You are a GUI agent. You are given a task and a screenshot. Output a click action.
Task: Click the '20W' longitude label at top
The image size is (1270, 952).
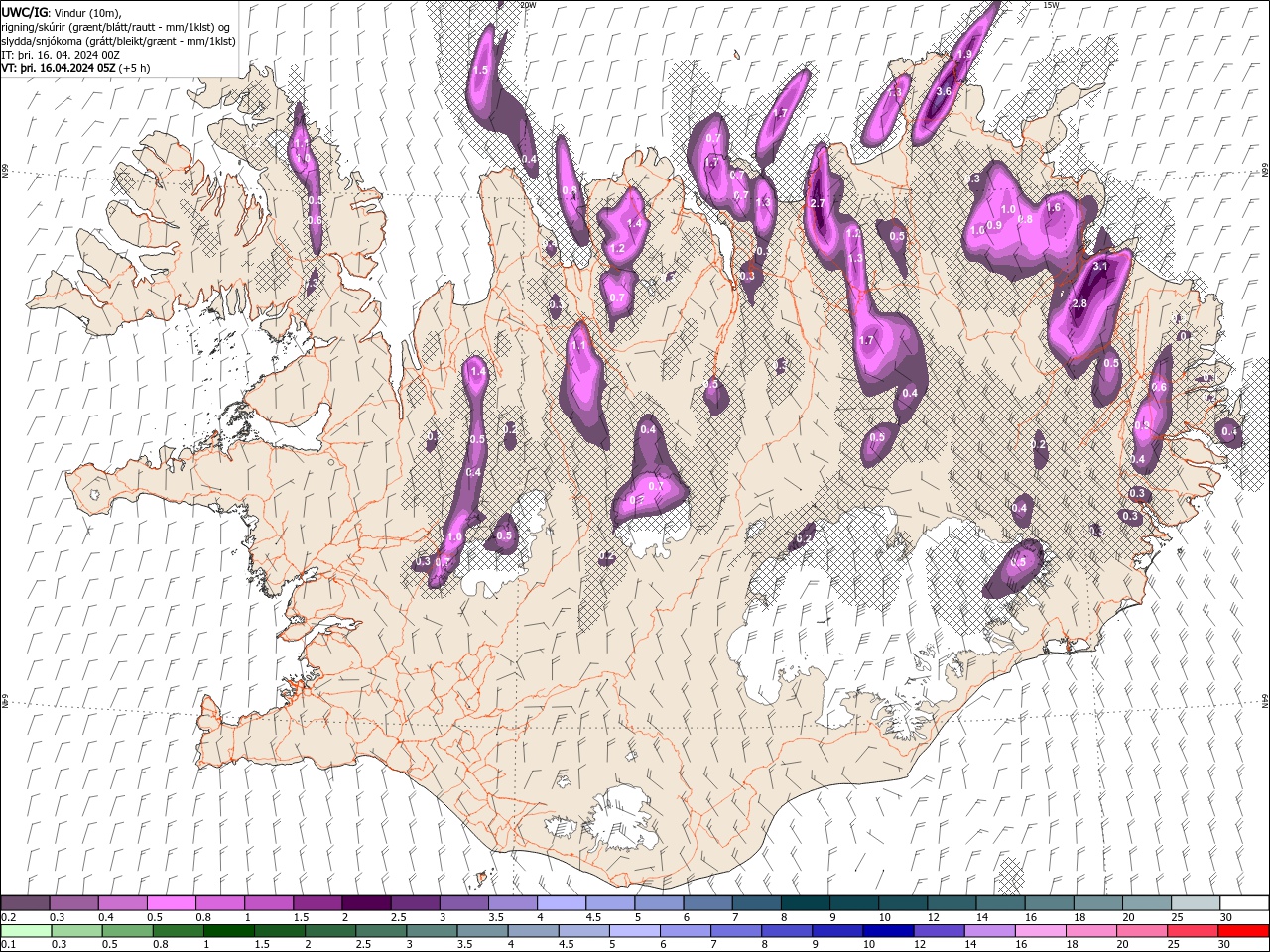pos(529,5)
